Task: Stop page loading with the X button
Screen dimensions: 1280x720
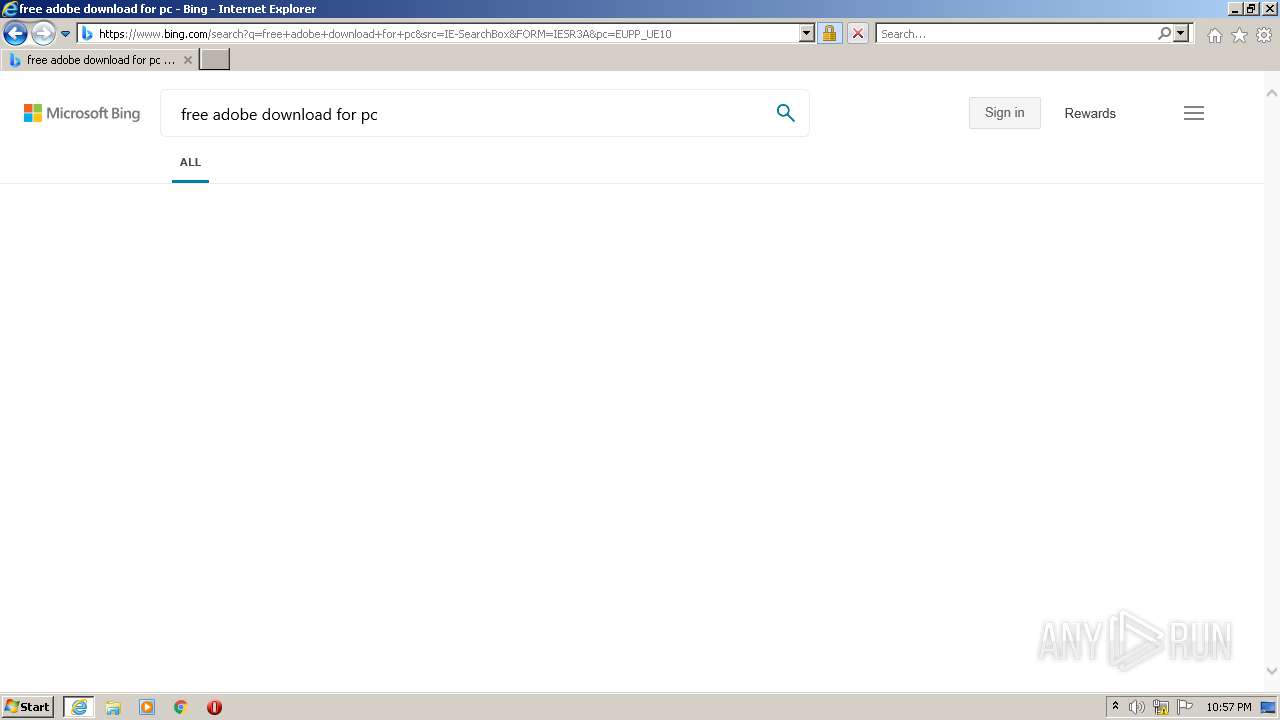Action: pyautogui.click(x=857, y=33)
